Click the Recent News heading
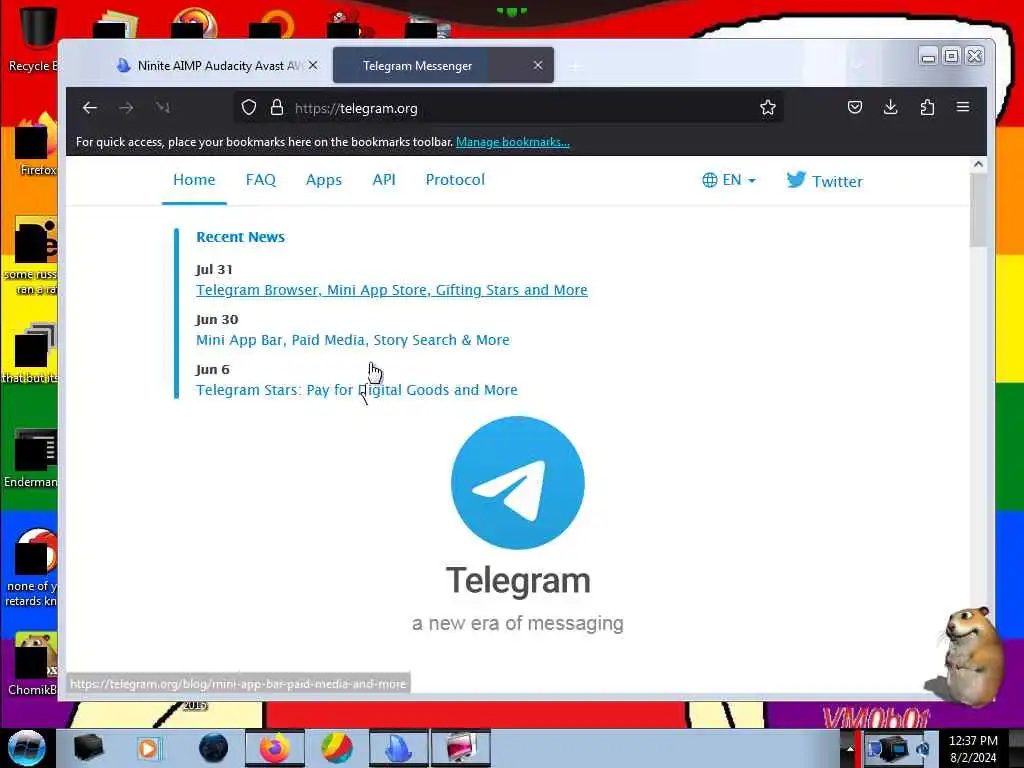This screenshot has height=768, width=1024. click(x=240, y=237)
